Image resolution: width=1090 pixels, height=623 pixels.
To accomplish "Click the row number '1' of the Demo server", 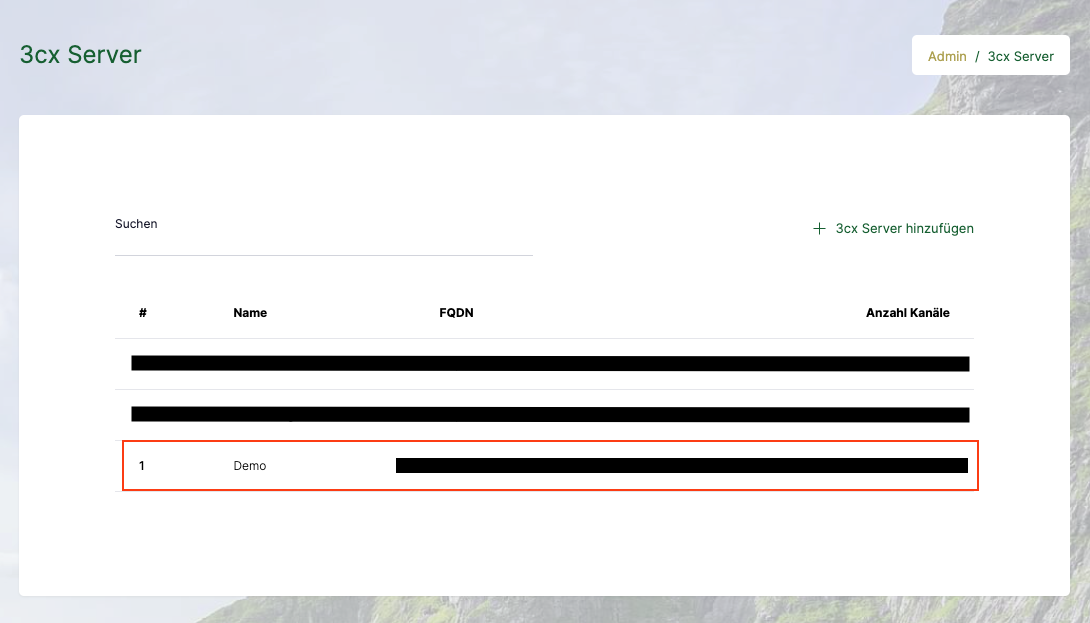I will pos(142,465).
